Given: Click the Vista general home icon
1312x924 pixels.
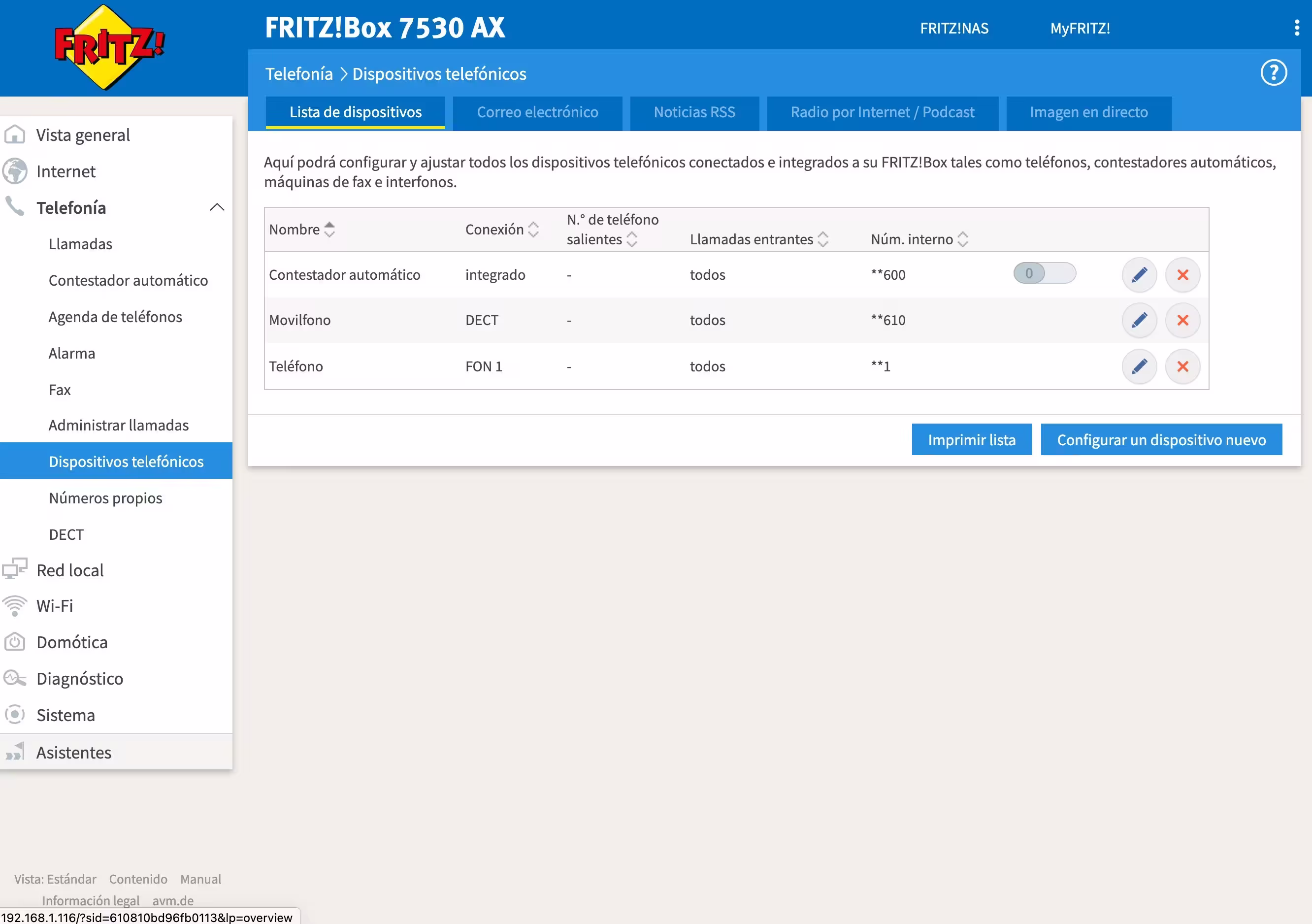Looking at the screenshot, I should pos(15,135).
